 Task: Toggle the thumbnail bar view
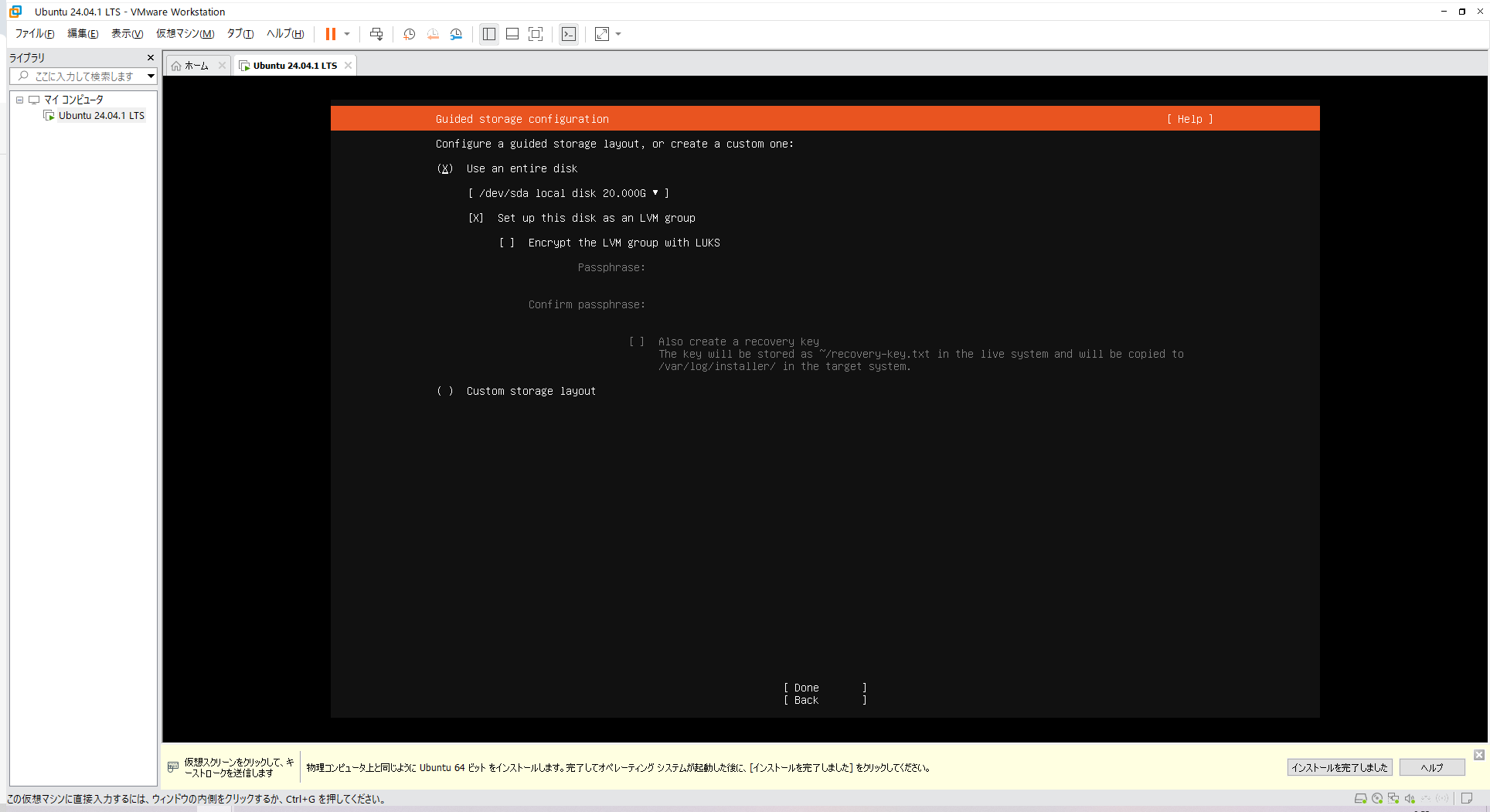(x=512, y=34)
